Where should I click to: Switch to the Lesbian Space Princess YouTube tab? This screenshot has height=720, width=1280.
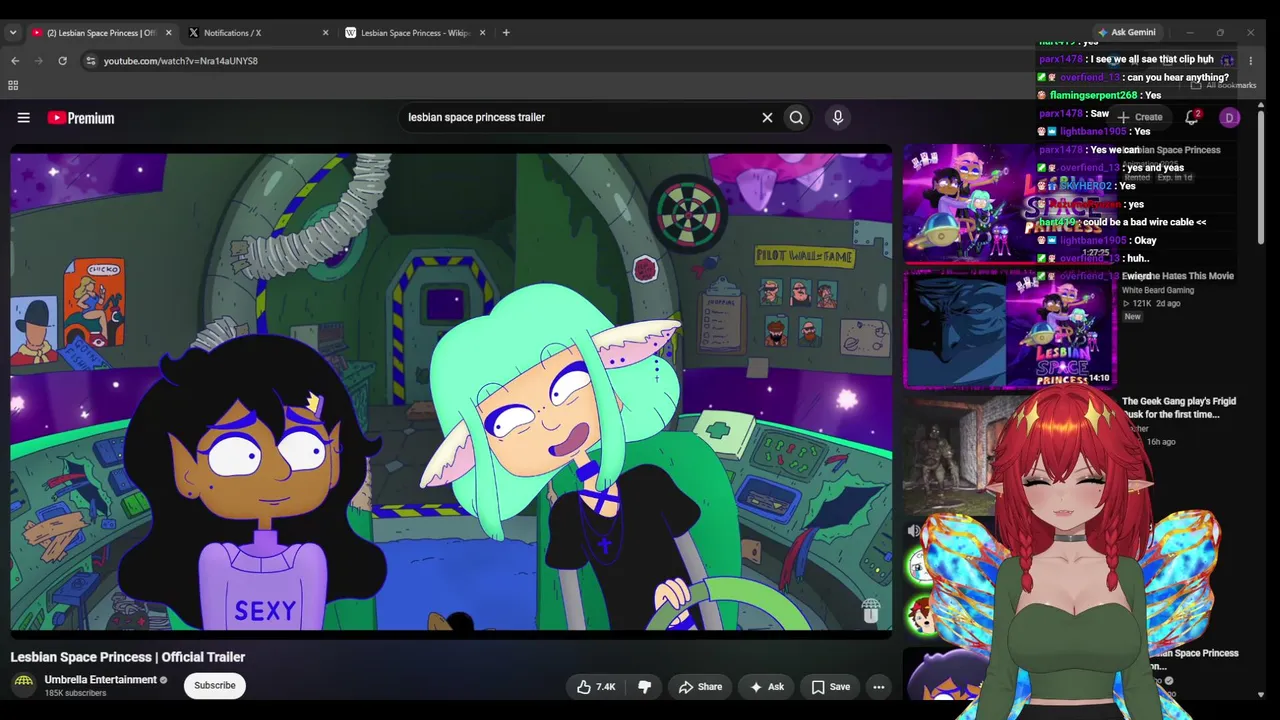coord(101,33)
